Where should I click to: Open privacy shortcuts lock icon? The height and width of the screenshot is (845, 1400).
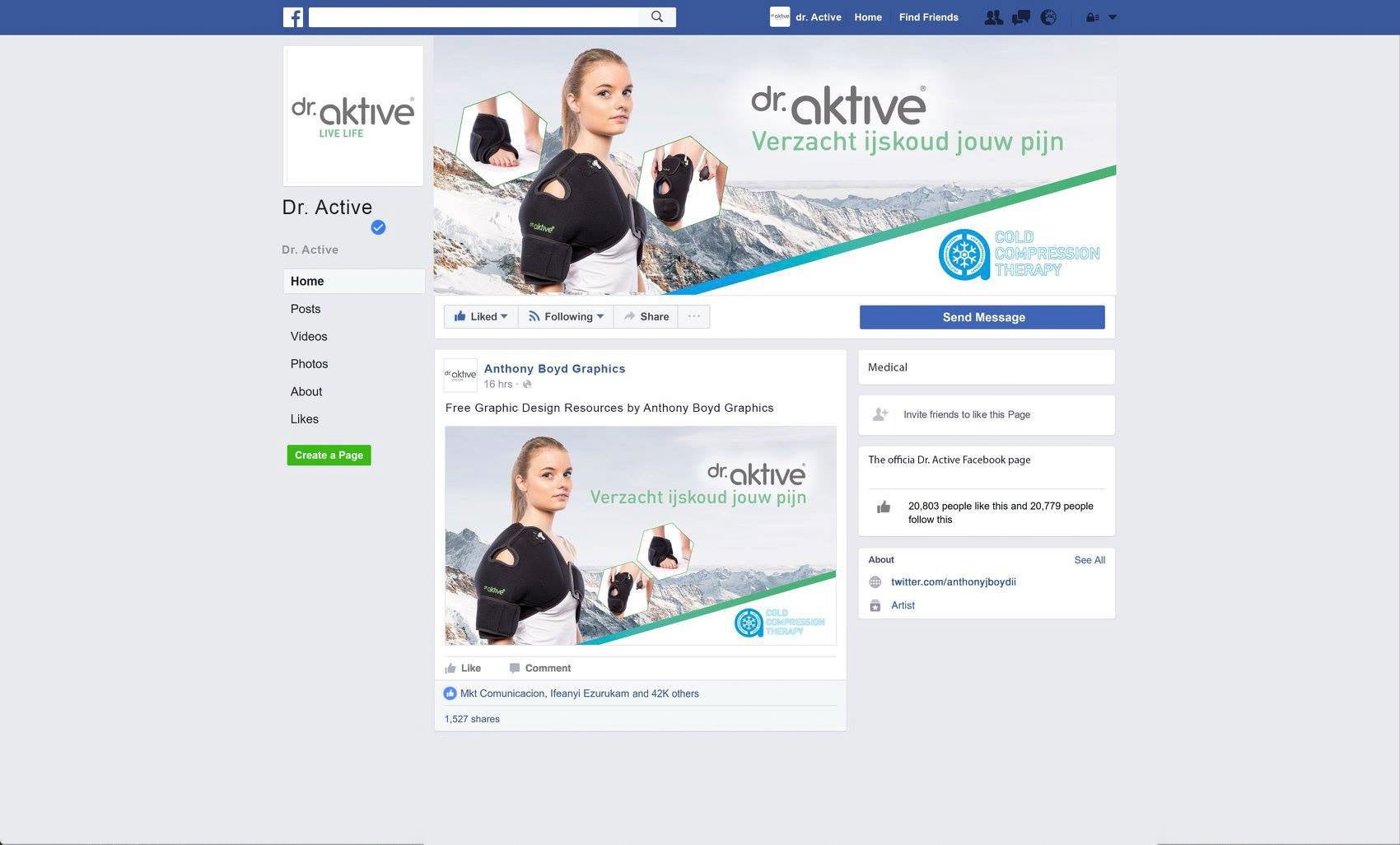click(x=1092, y=17)
